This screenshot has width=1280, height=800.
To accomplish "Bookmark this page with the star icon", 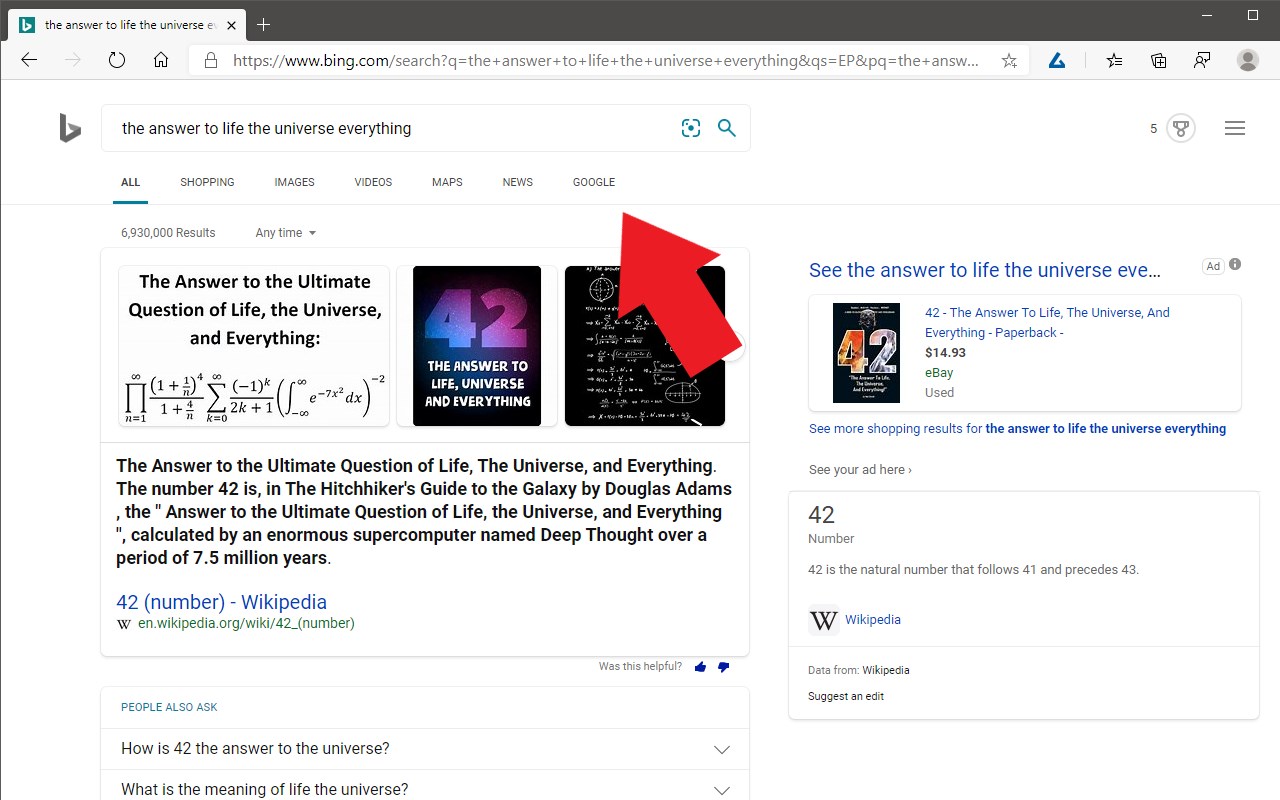I will (x=1009, y=60).
